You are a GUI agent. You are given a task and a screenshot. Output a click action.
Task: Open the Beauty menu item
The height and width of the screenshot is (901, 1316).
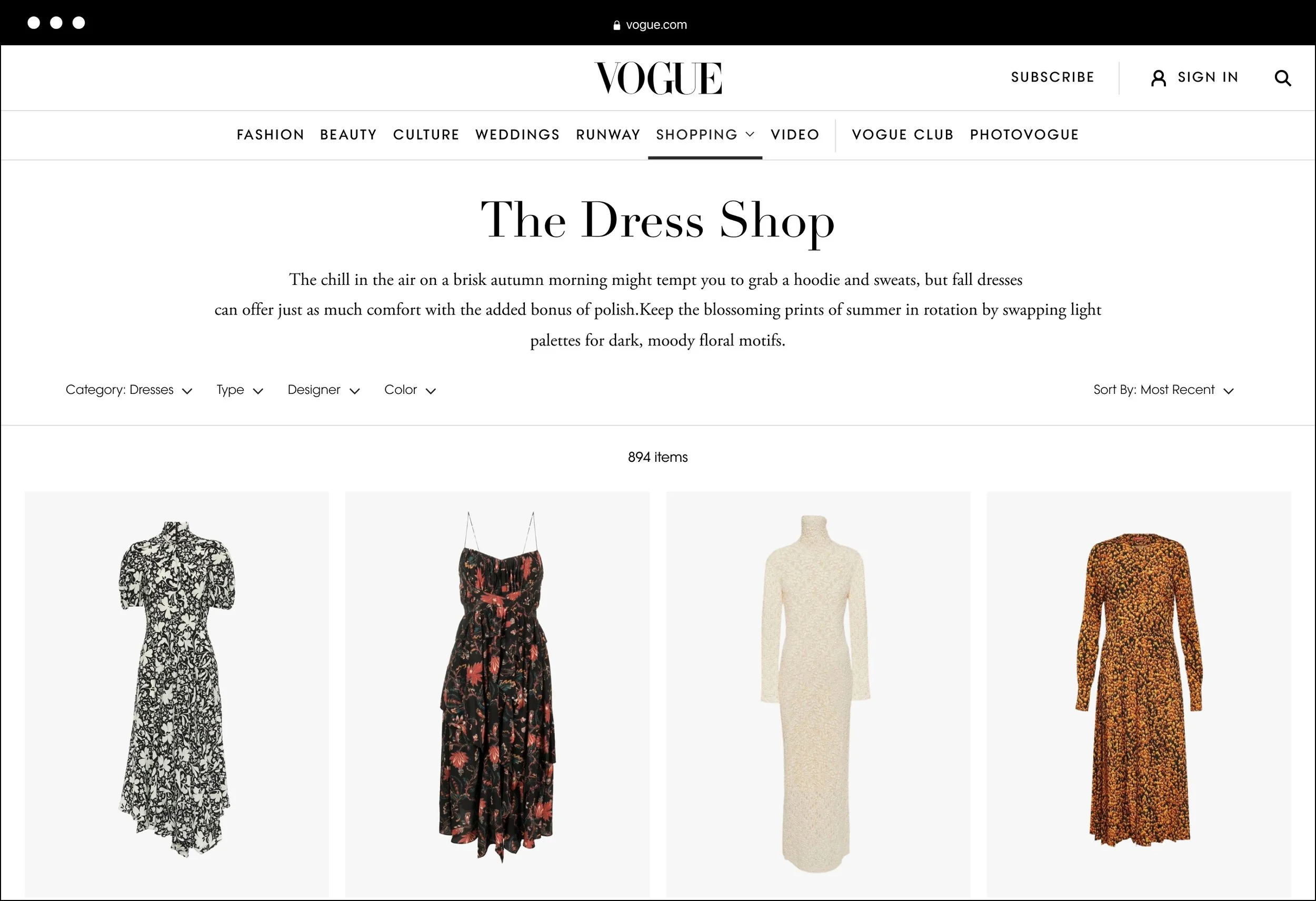348,135
